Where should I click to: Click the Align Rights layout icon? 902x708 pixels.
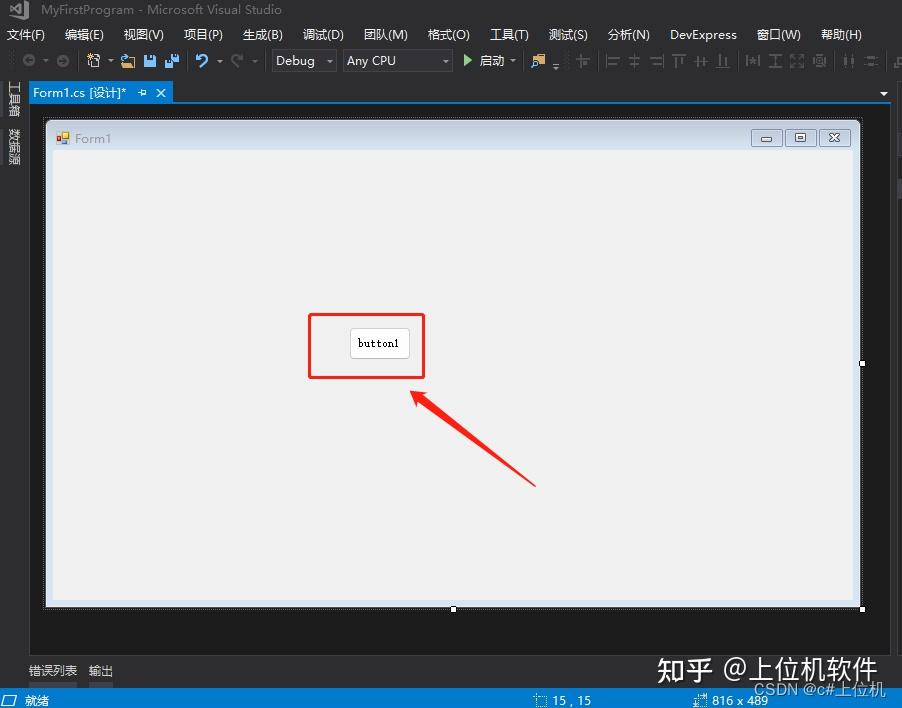657,60
